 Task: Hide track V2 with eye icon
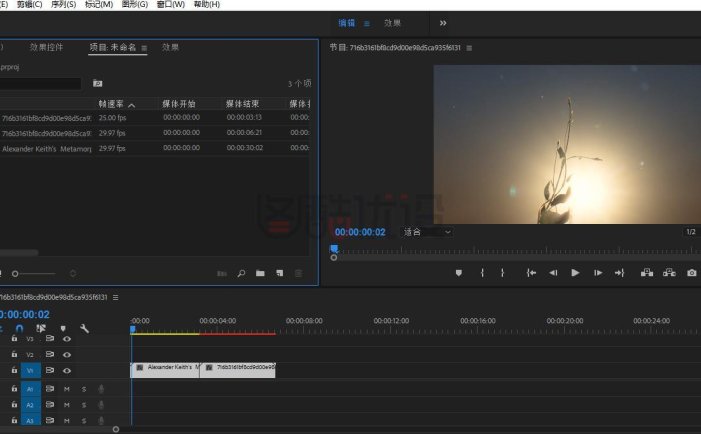67,354
